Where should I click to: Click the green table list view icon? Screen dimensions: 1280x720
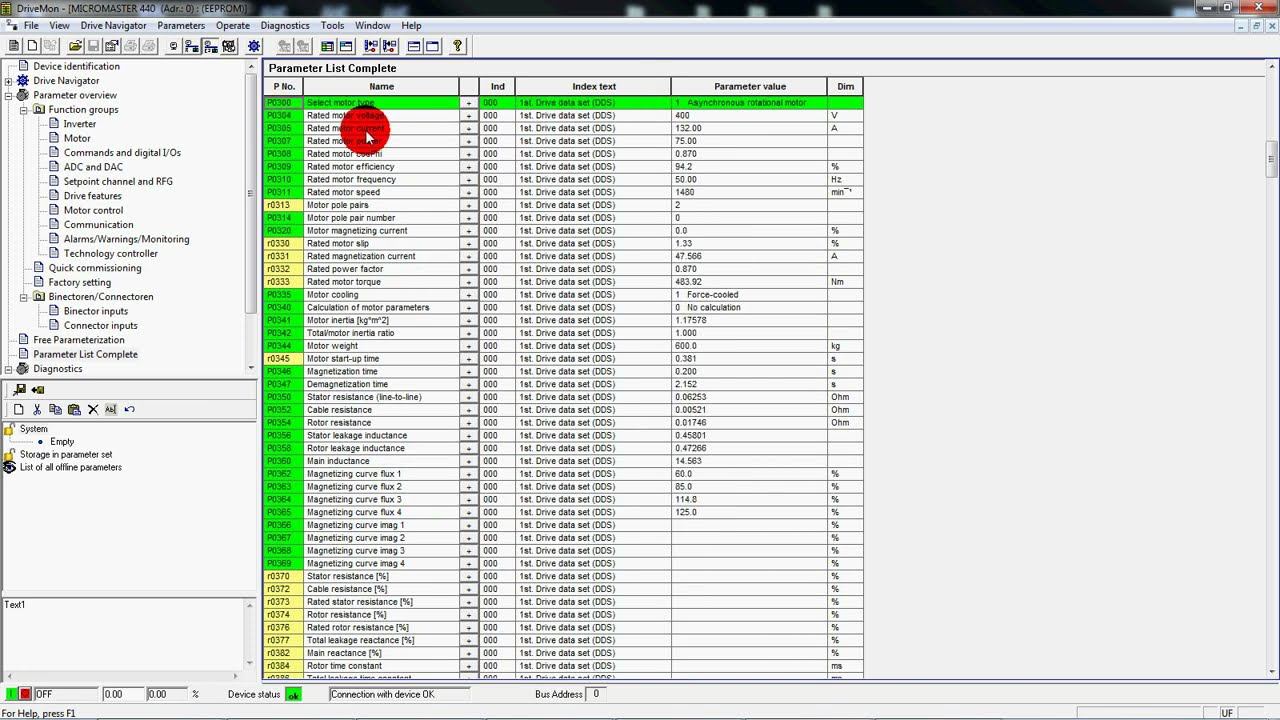327,46
